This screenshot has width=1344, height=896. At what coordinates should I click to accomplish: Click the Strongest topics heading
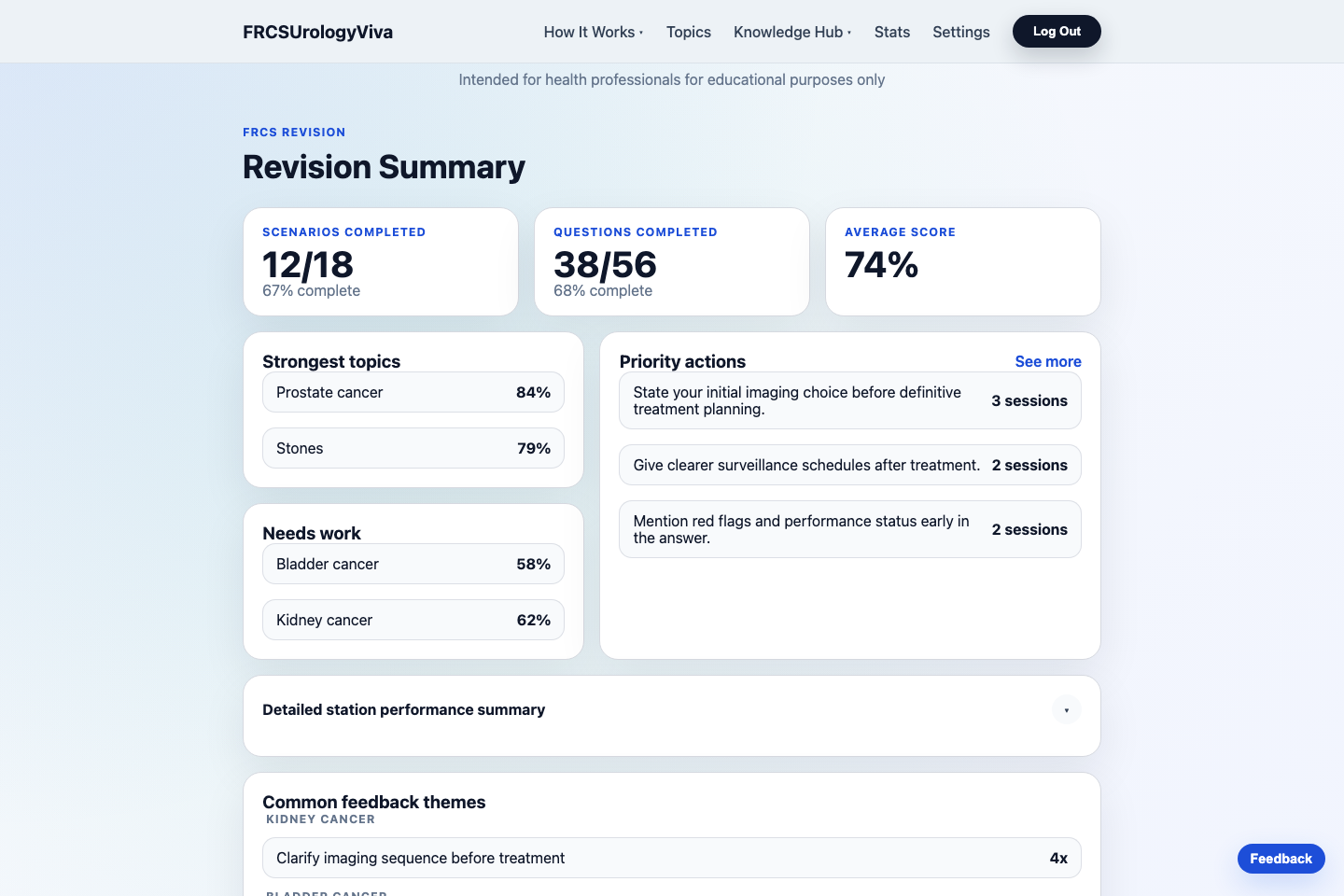click(331, 361)
